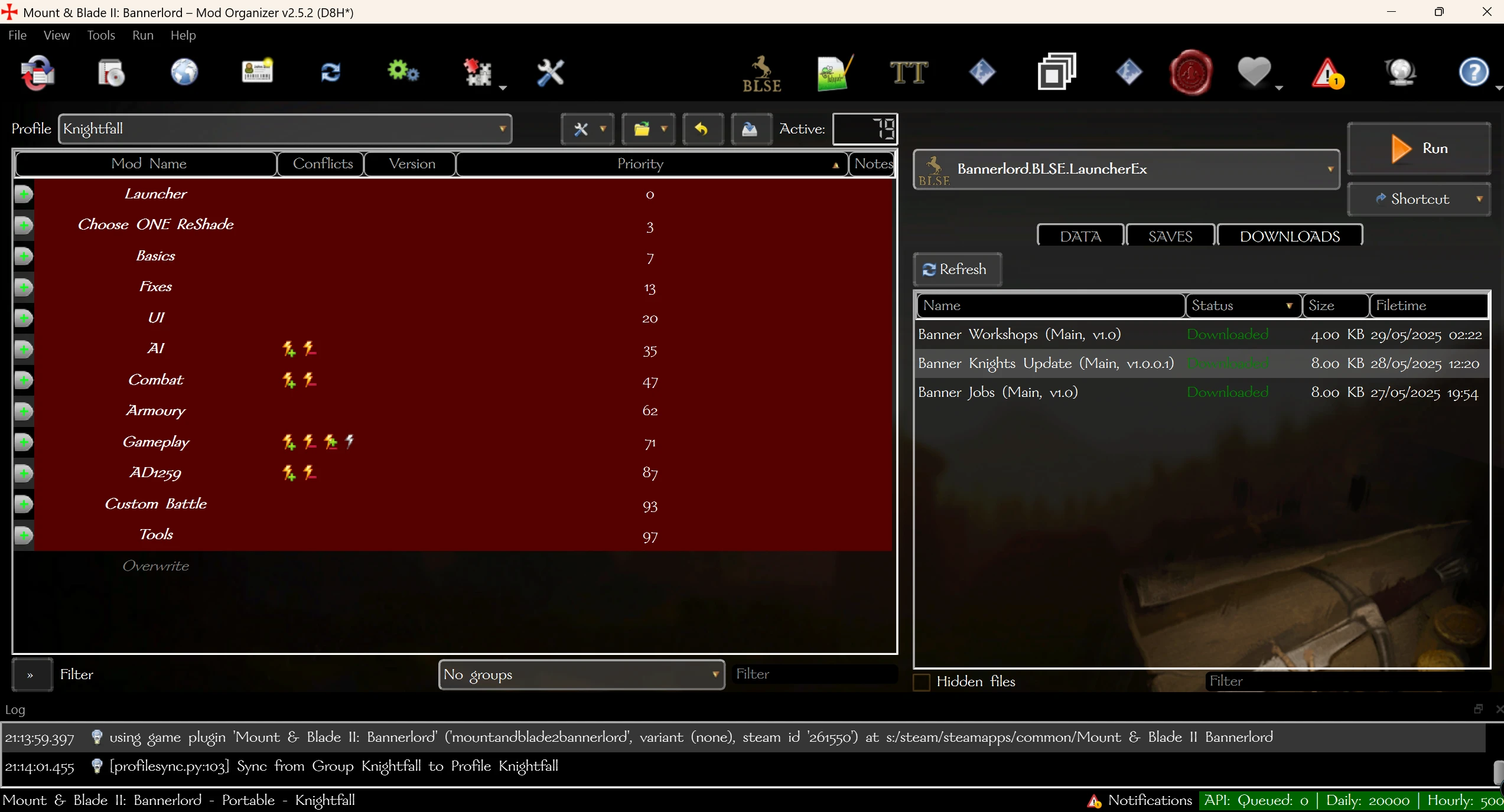
Task: Open settings wrench and screwdriver icon
Action: point(551,73)
